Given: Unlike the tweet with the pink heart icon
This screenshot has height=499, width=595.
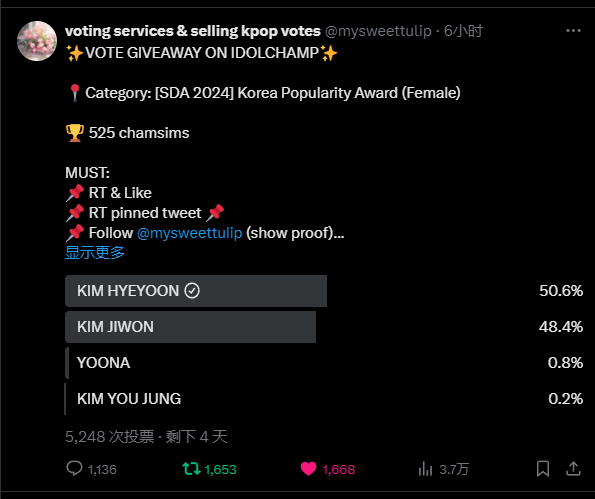Looking at the screenshot, I should 308,469.
